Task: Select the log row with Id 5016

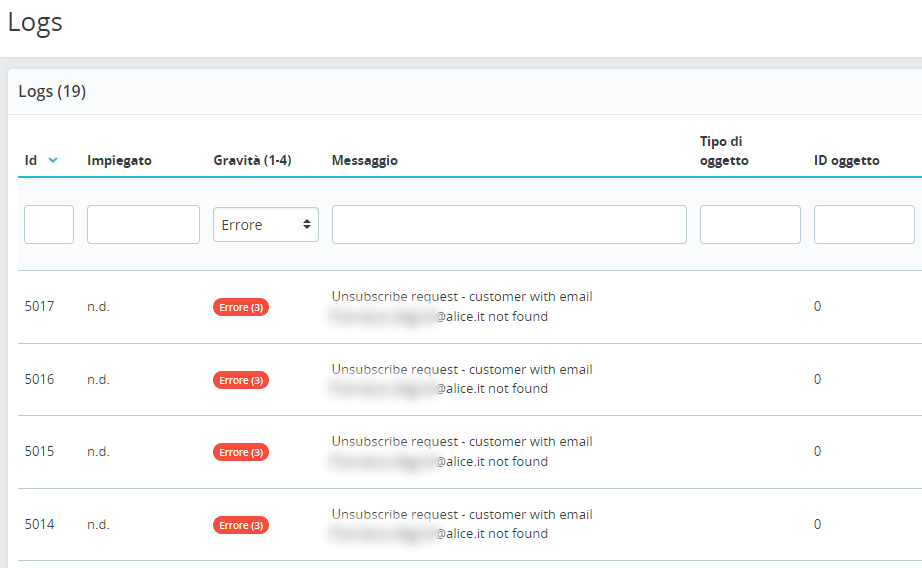Action: coord(40,380)
